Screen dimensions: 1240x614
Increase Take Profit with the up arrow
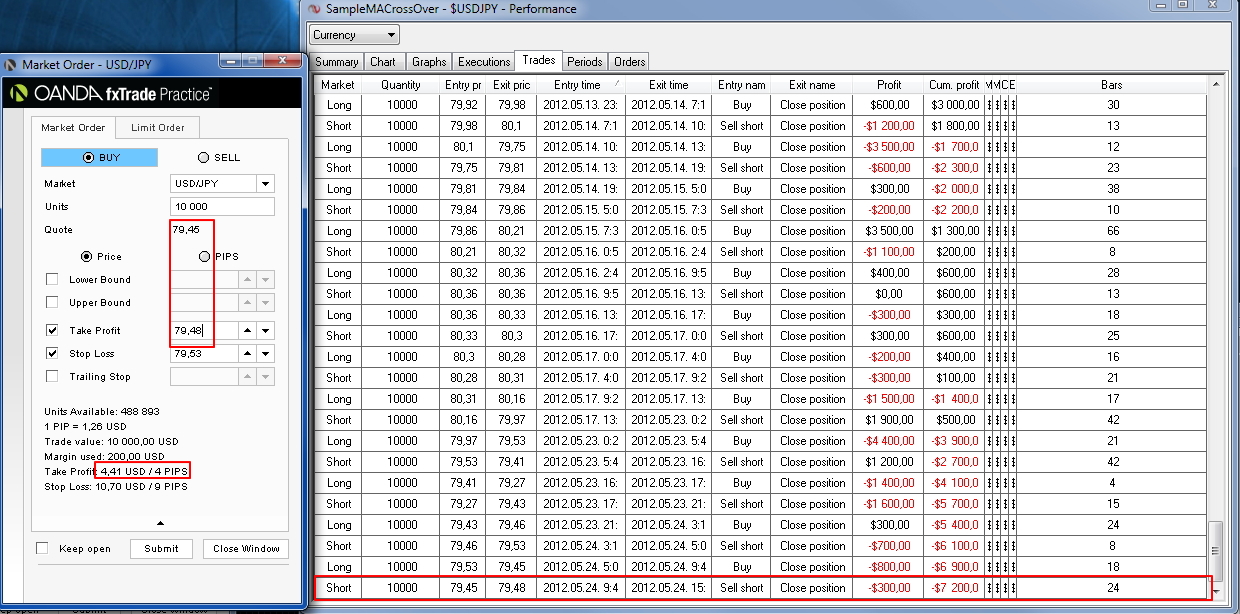click(247, 330)
